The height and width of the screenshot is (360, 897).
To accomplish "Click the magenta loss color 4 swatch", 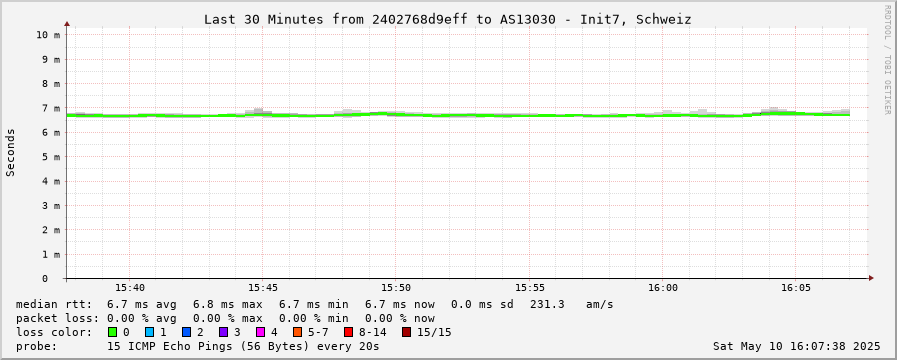I will click(x=260, y=332).
